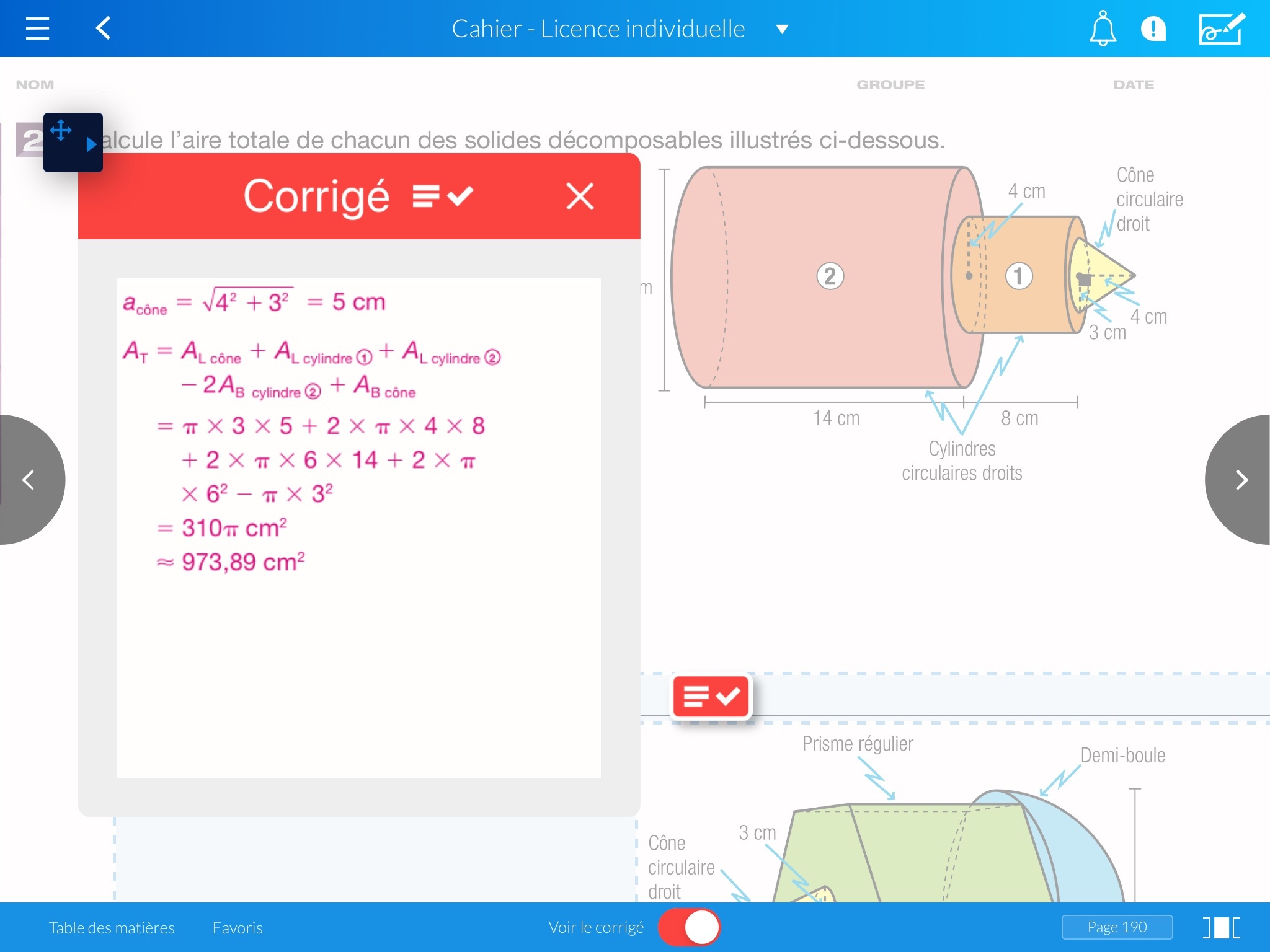Image resolution: width=1270 pixels, height=952 pixels.
Task: Open the hamburger menu
Action: (37, 29)
